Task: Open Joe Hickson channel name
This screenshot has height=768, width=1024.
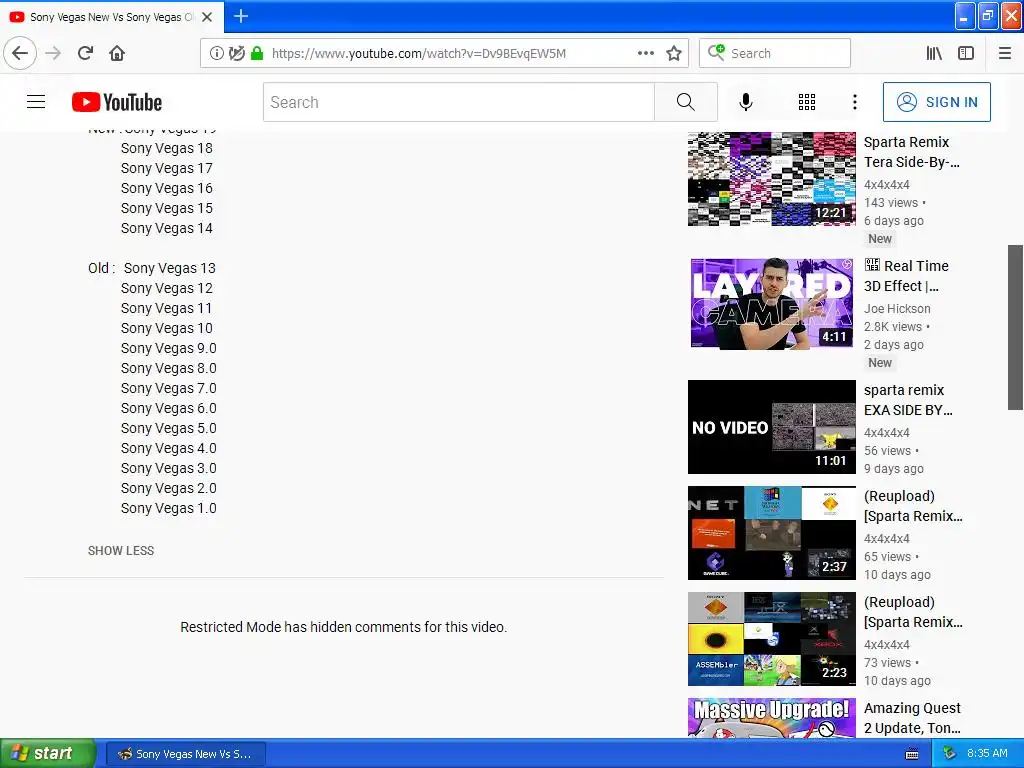Action: [897, 308]
